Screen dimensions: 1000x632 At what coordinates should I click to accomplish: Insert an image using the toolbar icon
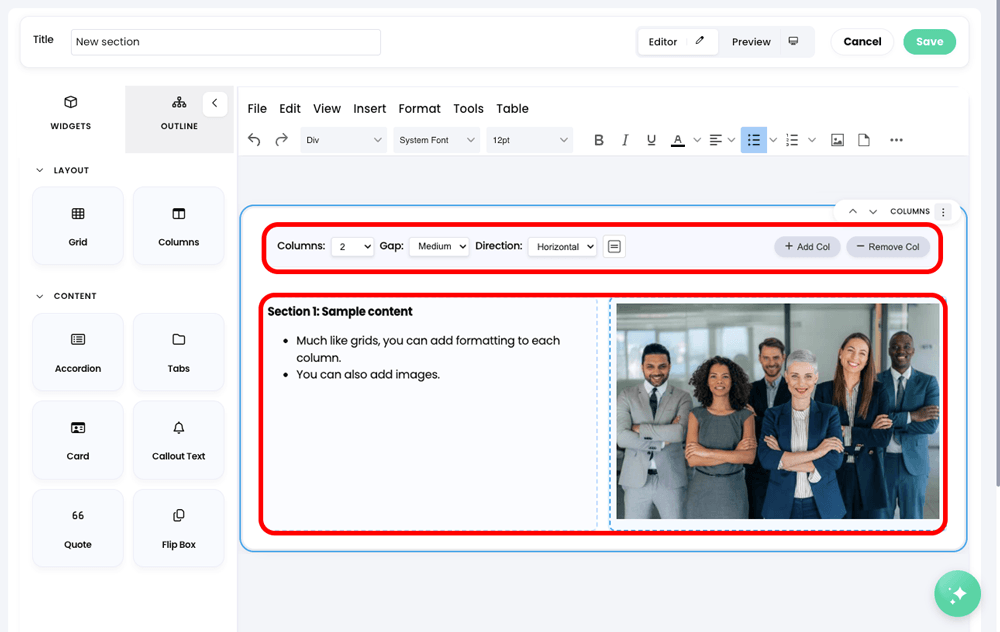pos(837,140)
